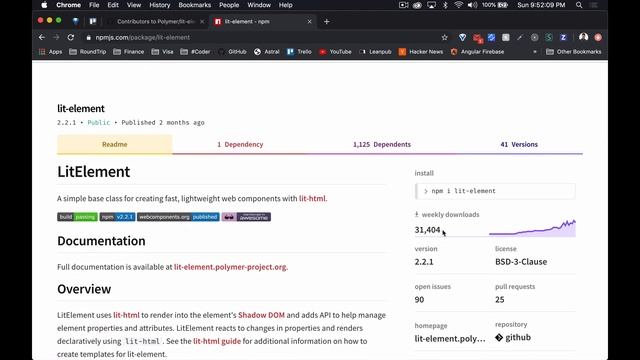
Task: Follow the lit-html link in description
Action: (x=312, y=198)
